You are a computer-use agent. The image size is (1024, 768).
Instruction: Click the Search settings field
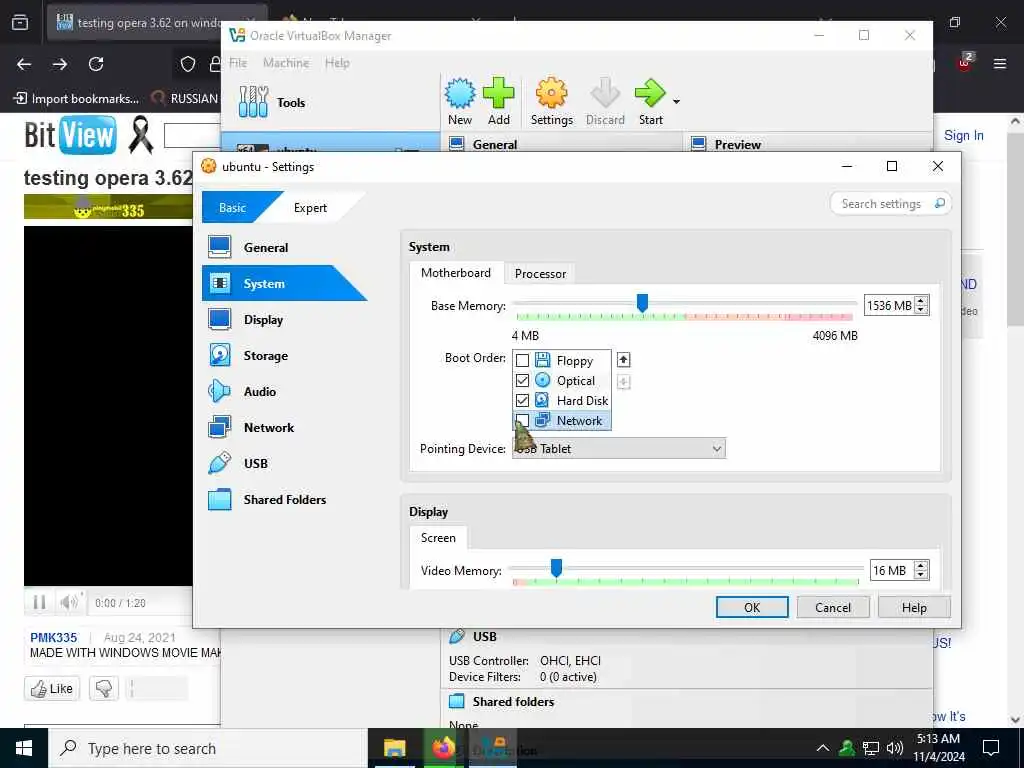point(891,204)
